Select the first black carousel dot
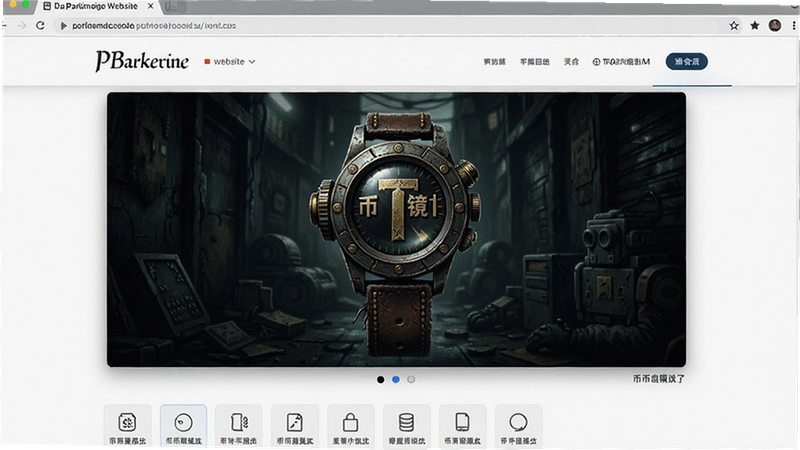Image resolution: width=800 pixels, height=450 pixels. click(x=381, y=380)
